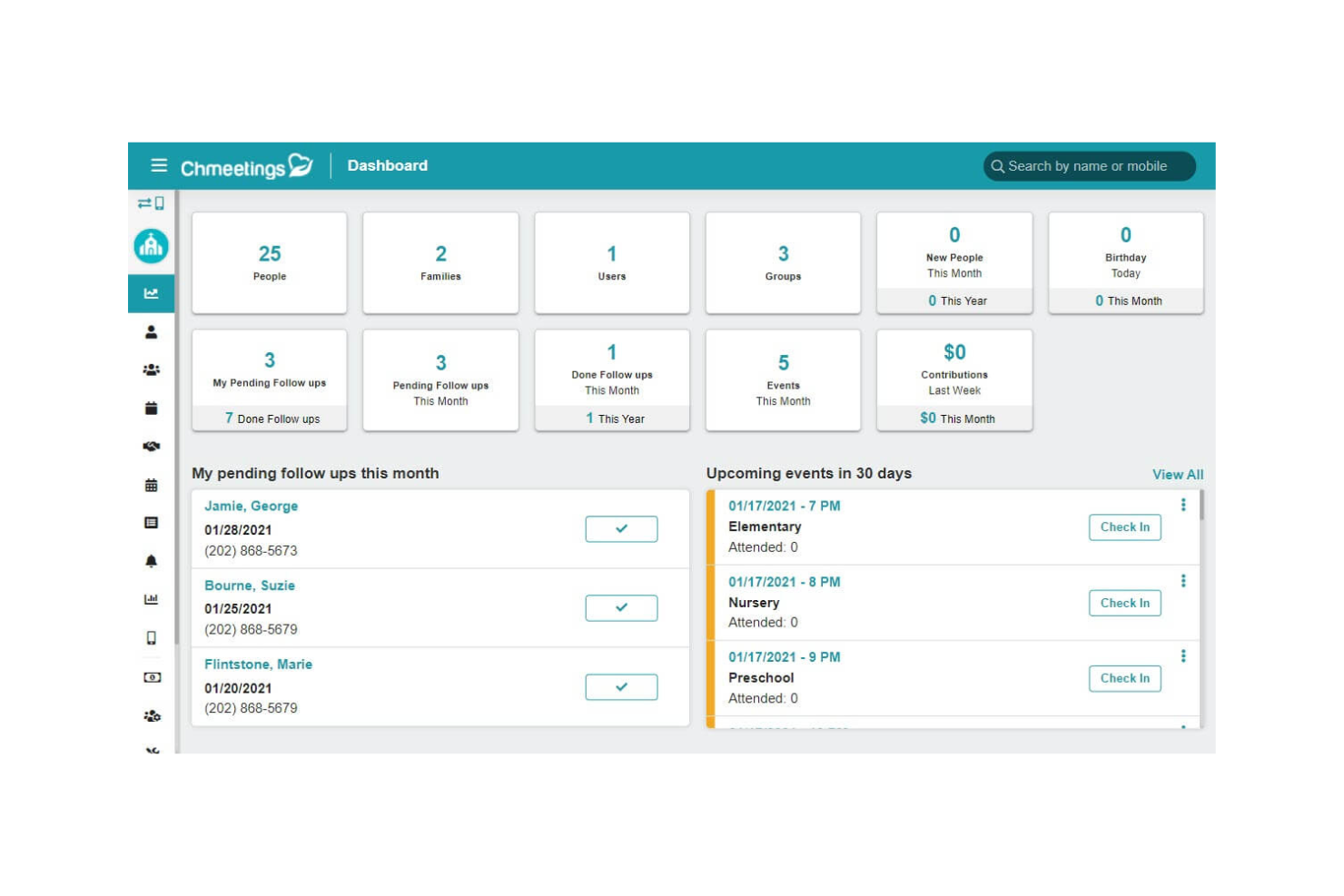Image resolution: width=1344 pixels, height=896 pixels.
Task: Open options menu for Elementary event
Action: coord(1183,505)
